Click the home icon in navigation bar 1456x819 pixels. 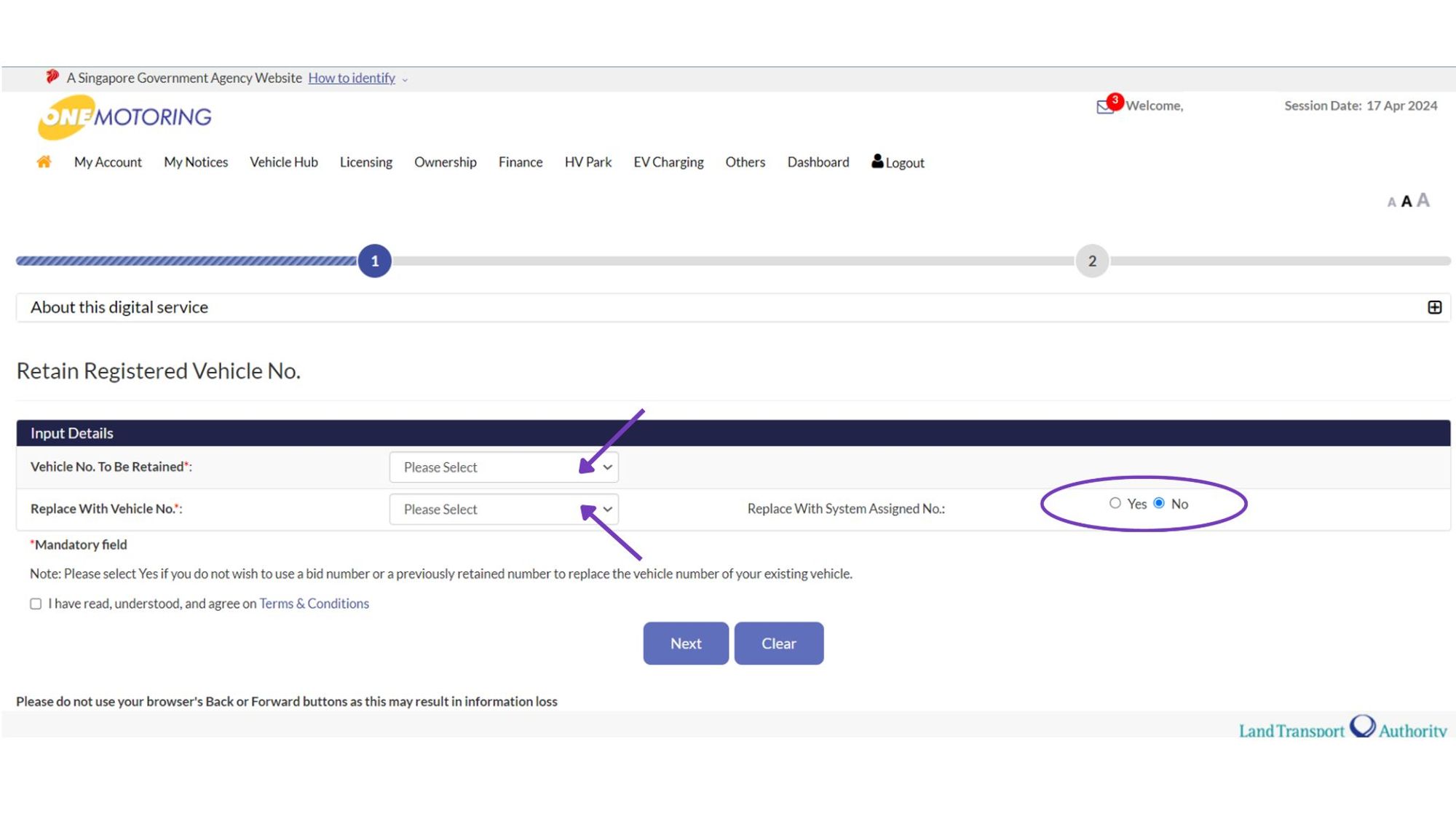43,162
